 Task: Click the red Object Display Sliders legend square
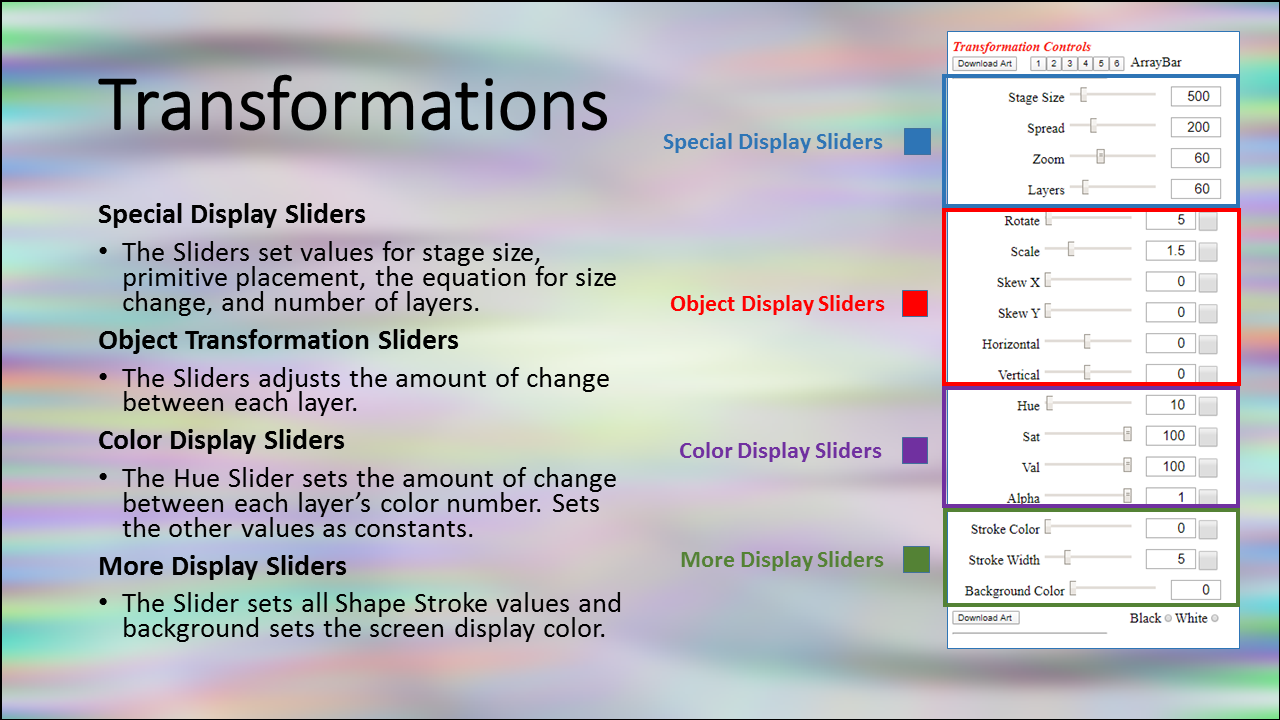tap(914, 303)
